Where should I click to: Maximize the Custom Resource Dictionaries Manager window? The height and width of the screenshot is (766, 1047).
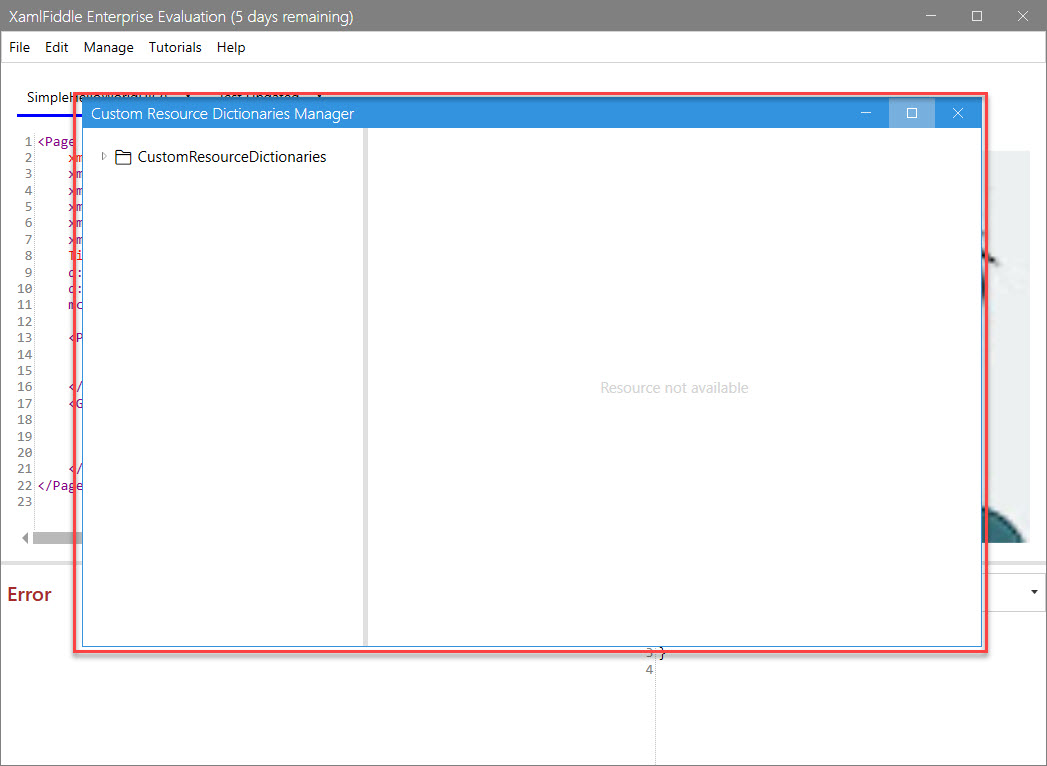point(911,113)
